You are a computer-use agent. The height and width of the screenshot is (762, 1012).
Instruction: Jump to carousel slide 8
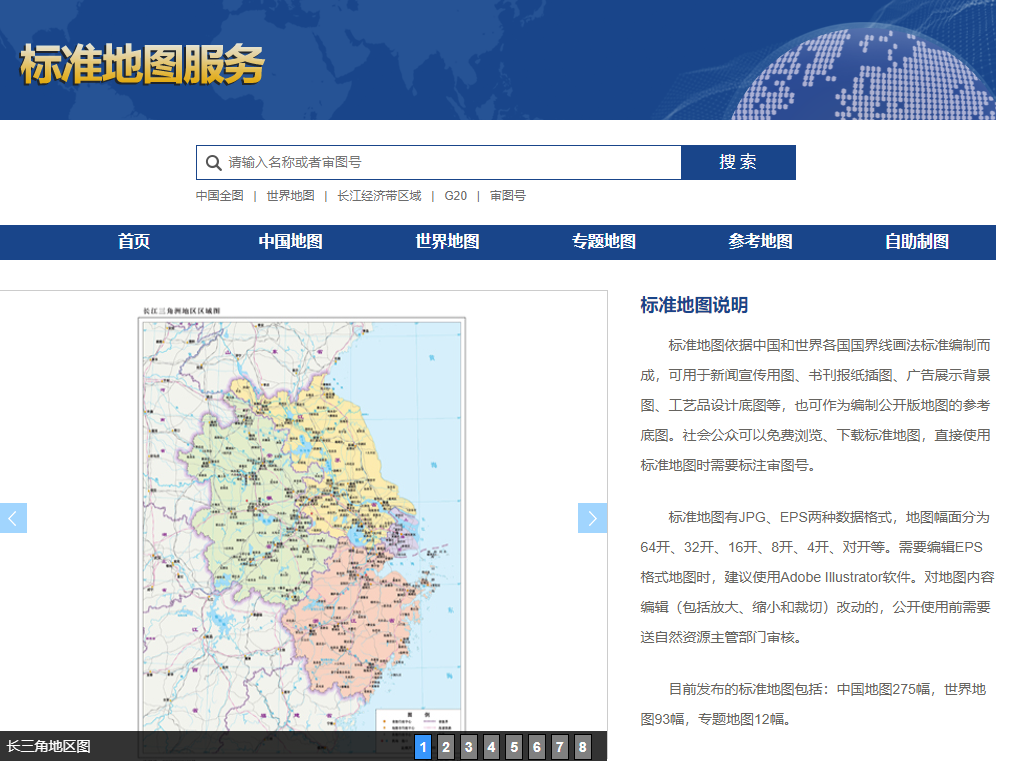(582, 747)
